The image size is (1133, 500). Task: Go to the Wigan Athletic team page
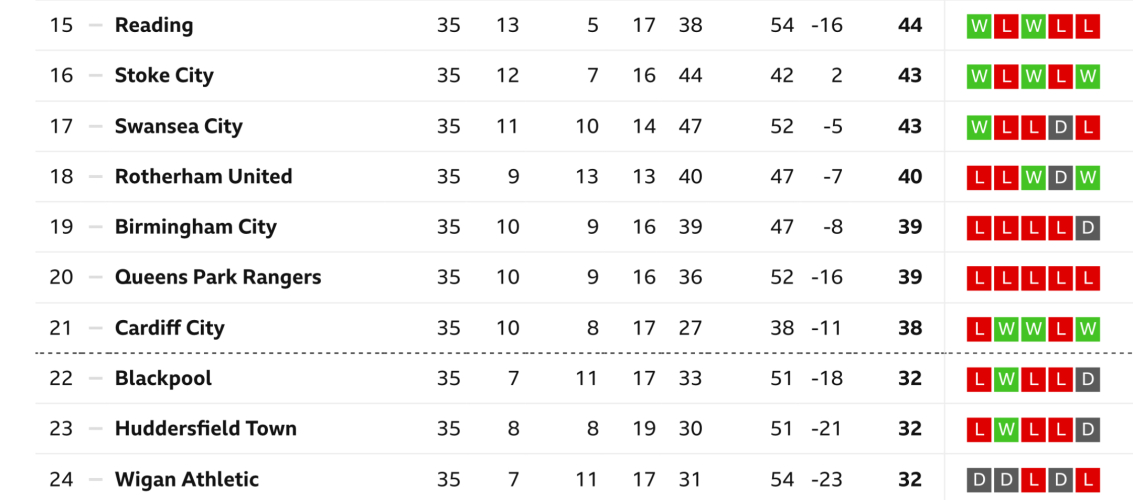pos(187,480)
